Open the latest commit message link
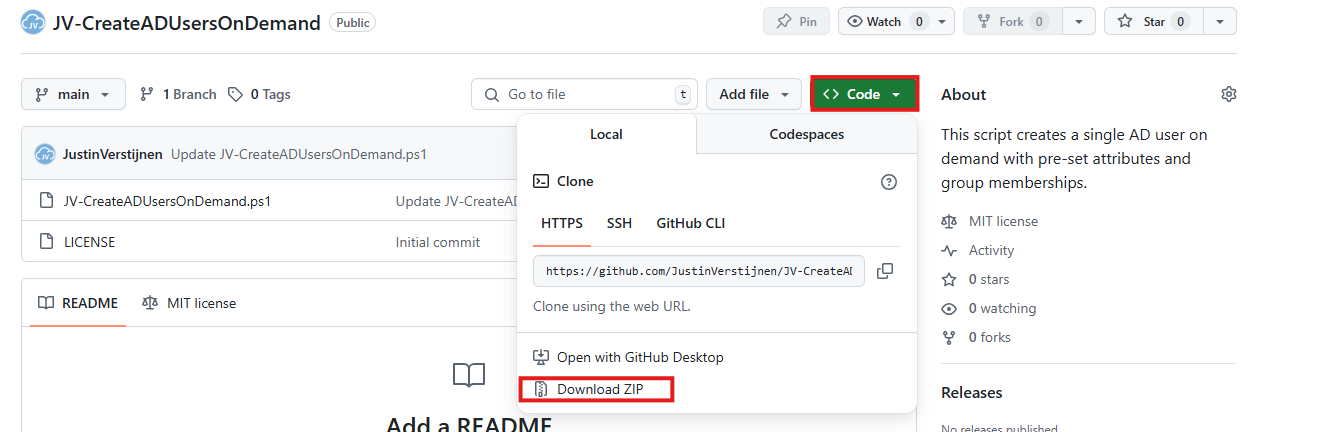Screen dimensions: 1326x432 point(299,154)
